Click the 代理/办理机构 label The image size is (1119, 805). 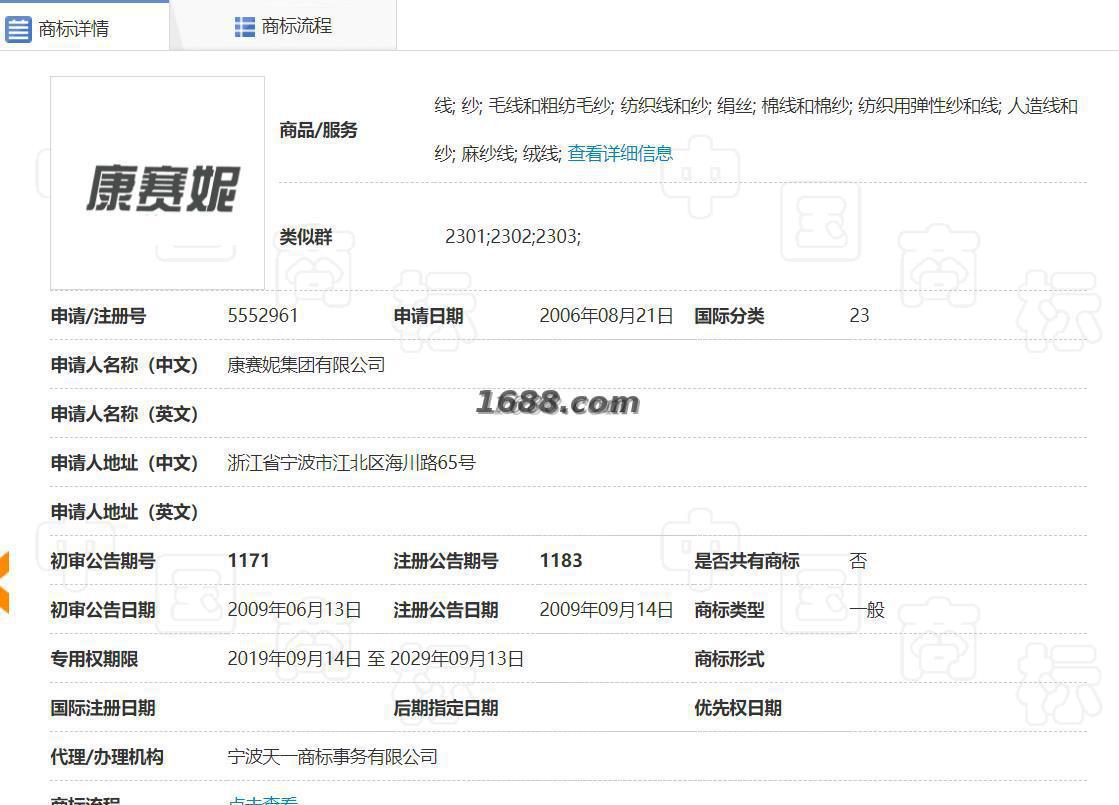pyautogui.click(x=107, y=756)
